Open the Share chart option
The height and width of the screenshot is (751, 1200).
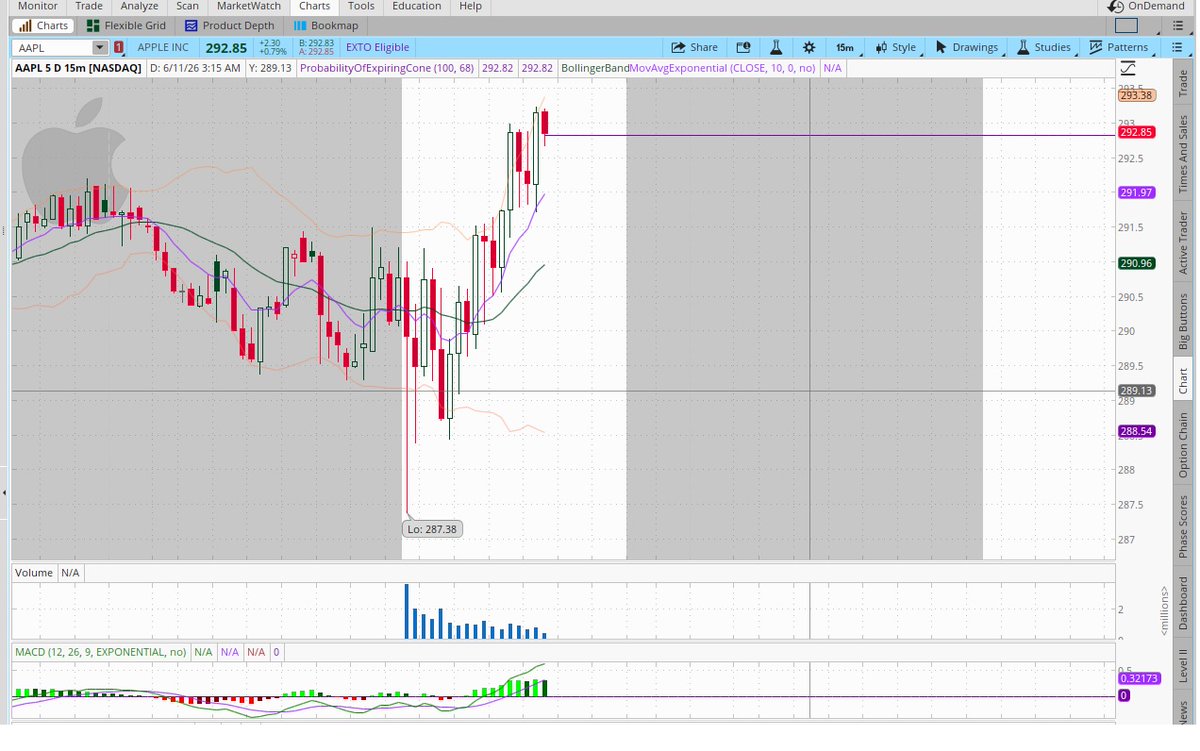[694, 47]
